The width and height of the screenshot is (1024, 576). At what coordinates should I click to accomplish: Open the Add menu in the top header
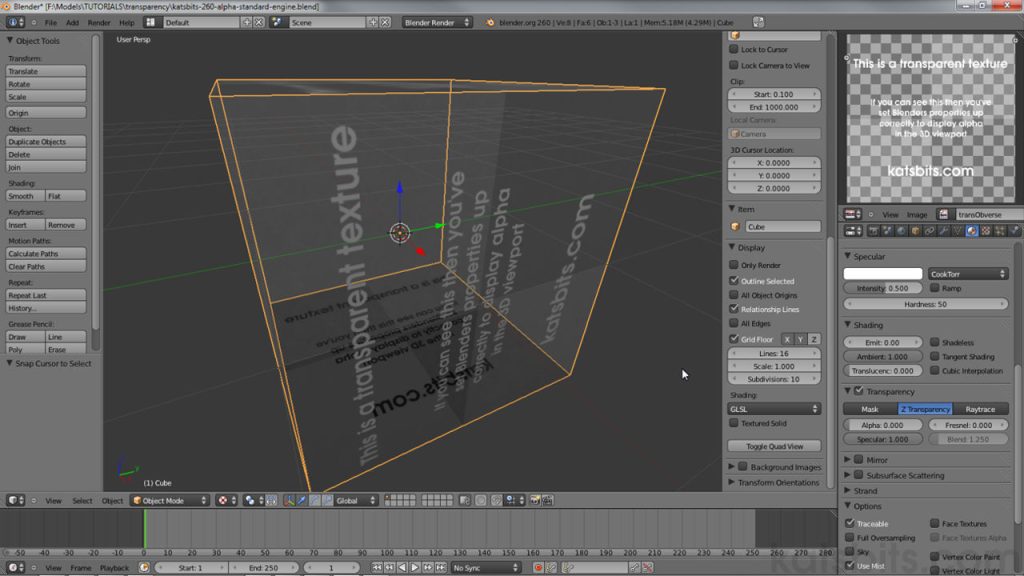pyautogui.click(x=75, y=22)
